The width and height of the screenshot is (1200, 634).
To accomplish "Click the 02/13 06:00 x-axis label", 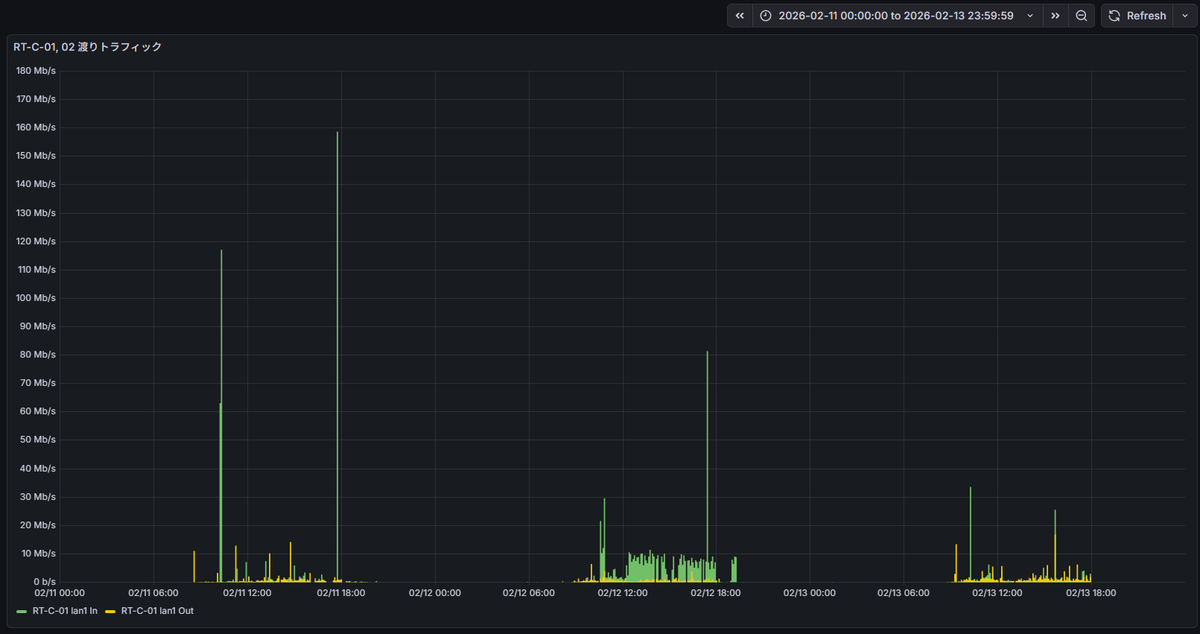I will click(904, 593).
